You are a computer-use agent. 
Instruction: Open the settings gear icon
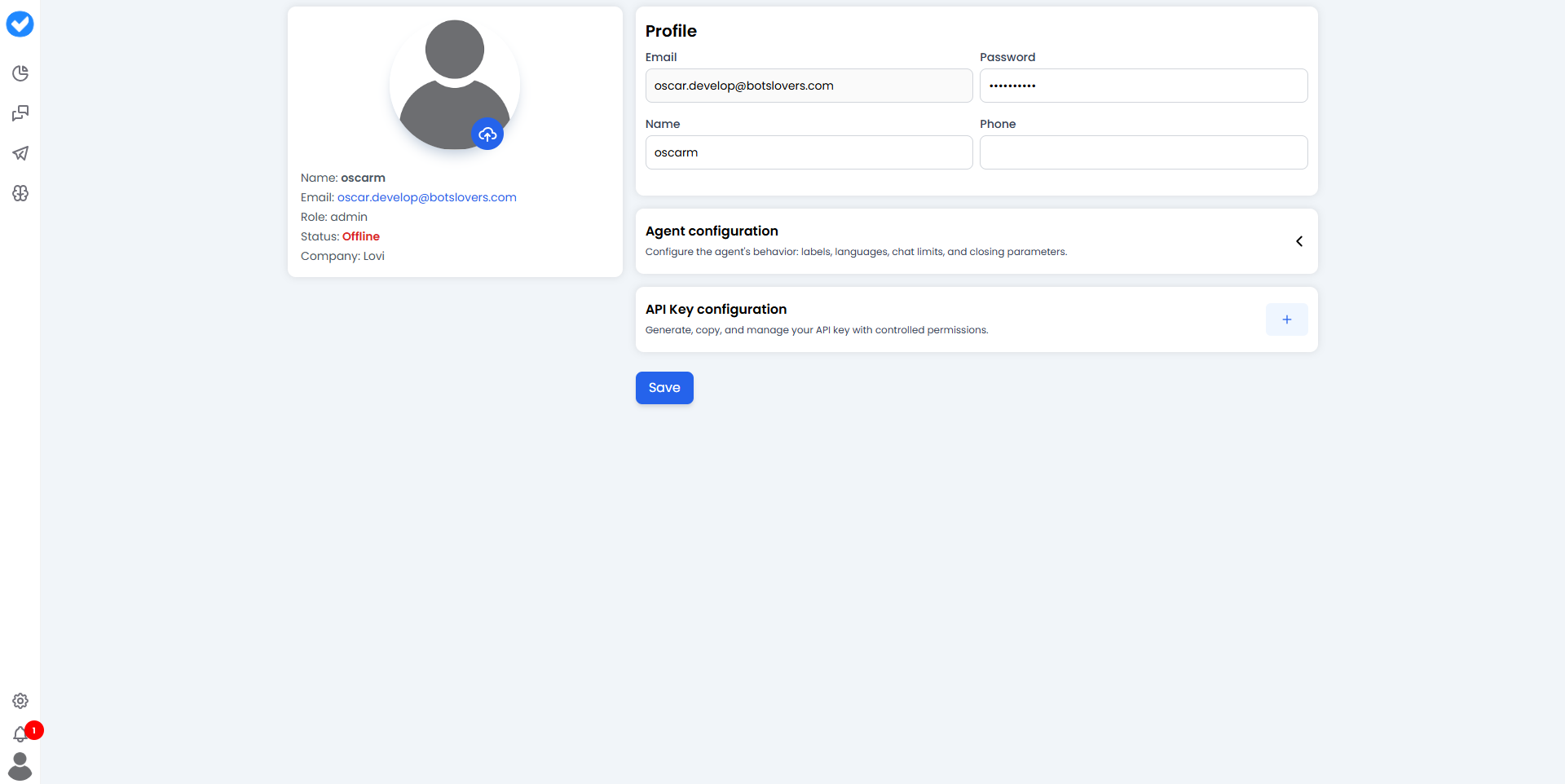click(x=20, y=701)
